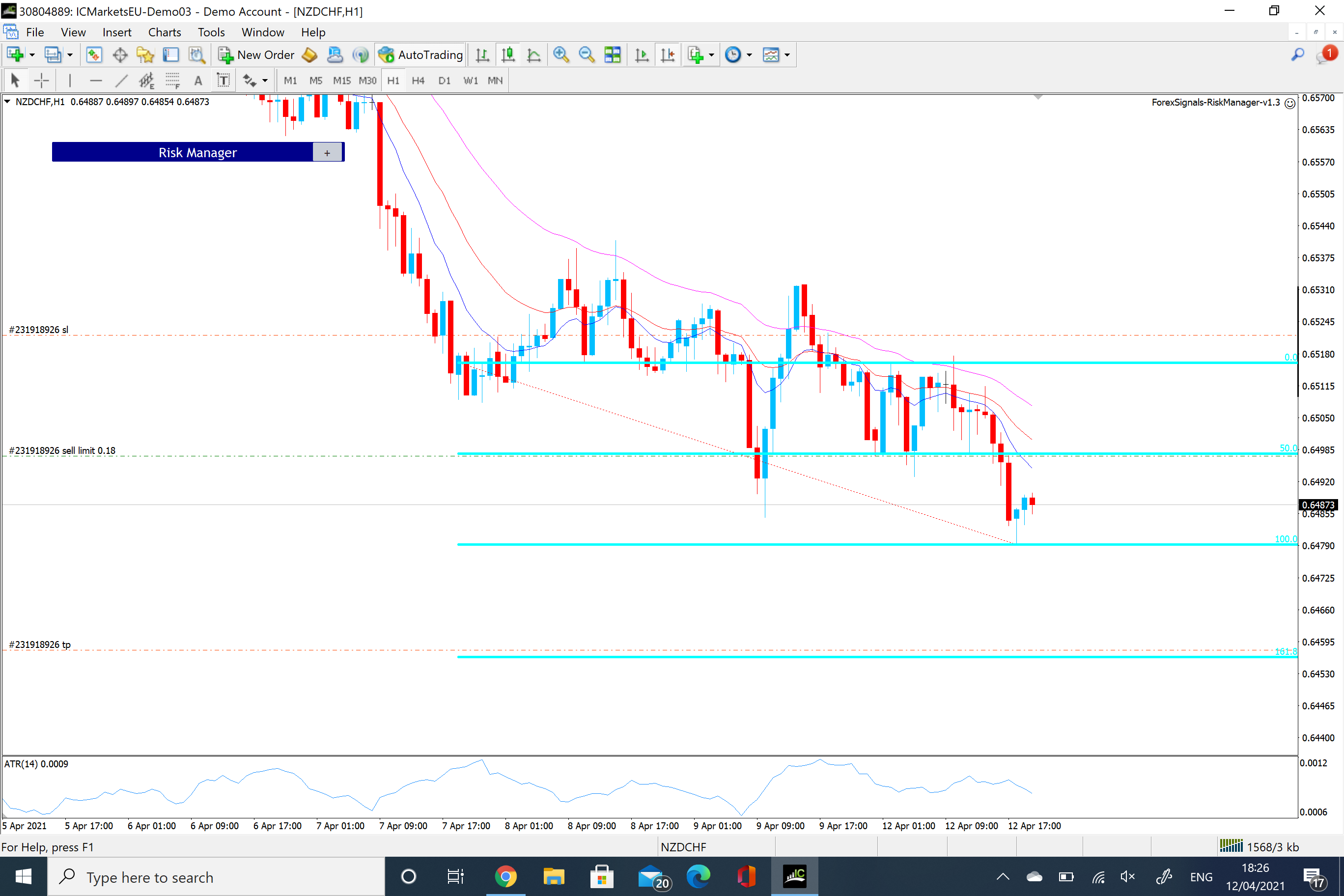Open the Market Watch window icon
Image resolution: width=1344 pixels, height=896 pixels.
tap(94, 55)
